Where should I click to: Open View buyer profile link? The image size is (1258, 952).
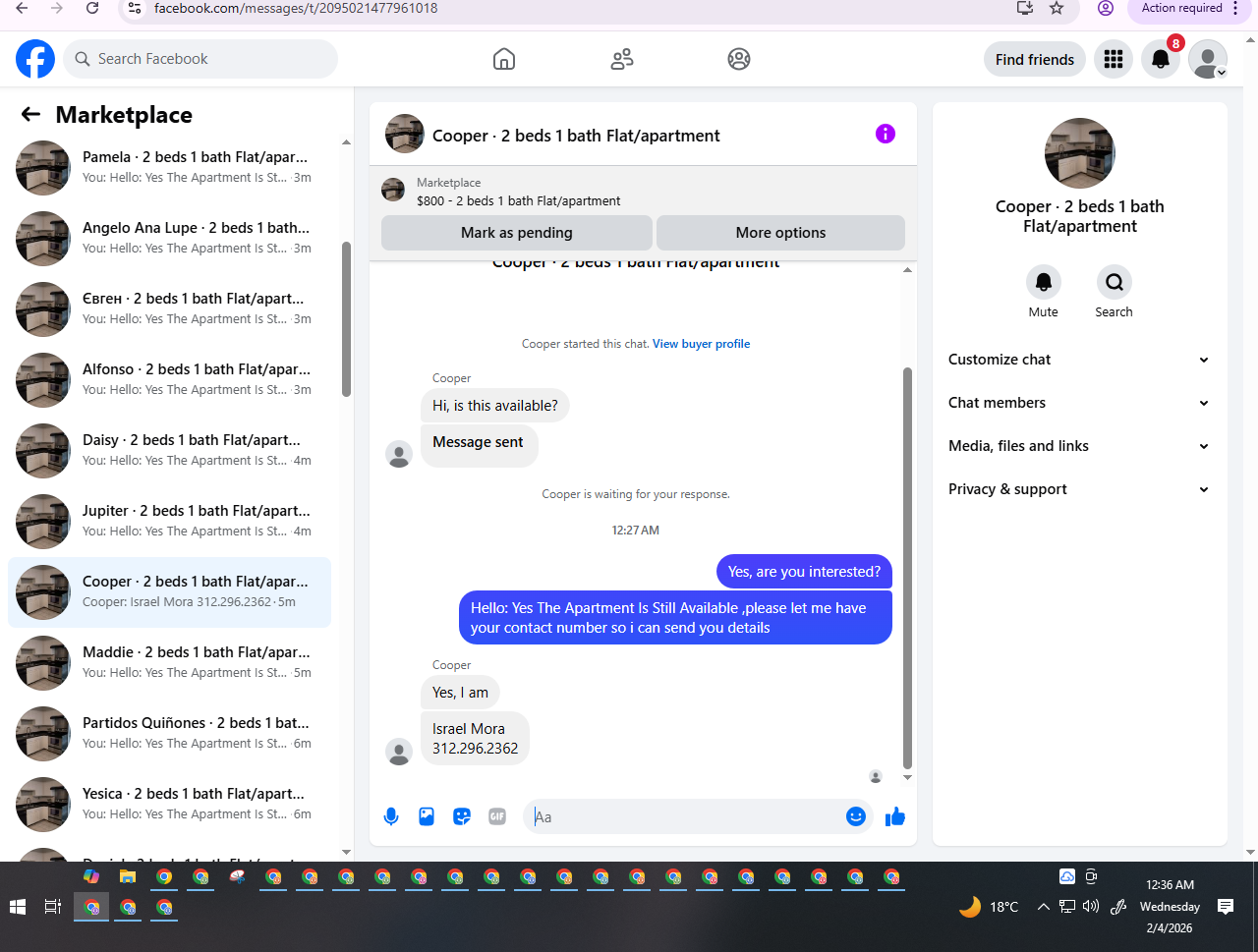tap(701, 344)
